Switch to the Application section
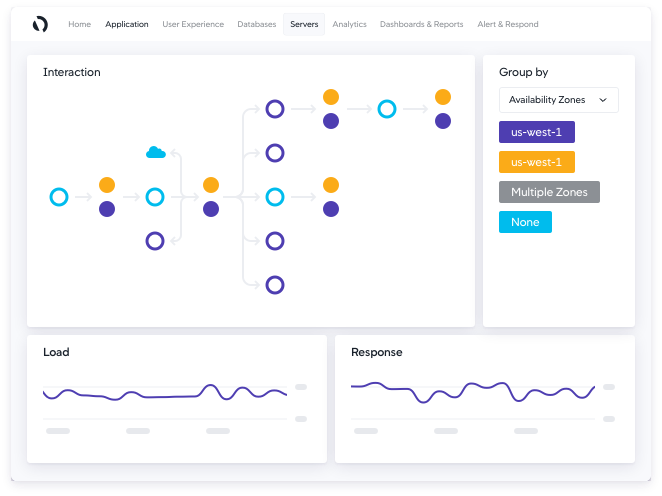This screenshot has width=662, height=496. (127, 24)
